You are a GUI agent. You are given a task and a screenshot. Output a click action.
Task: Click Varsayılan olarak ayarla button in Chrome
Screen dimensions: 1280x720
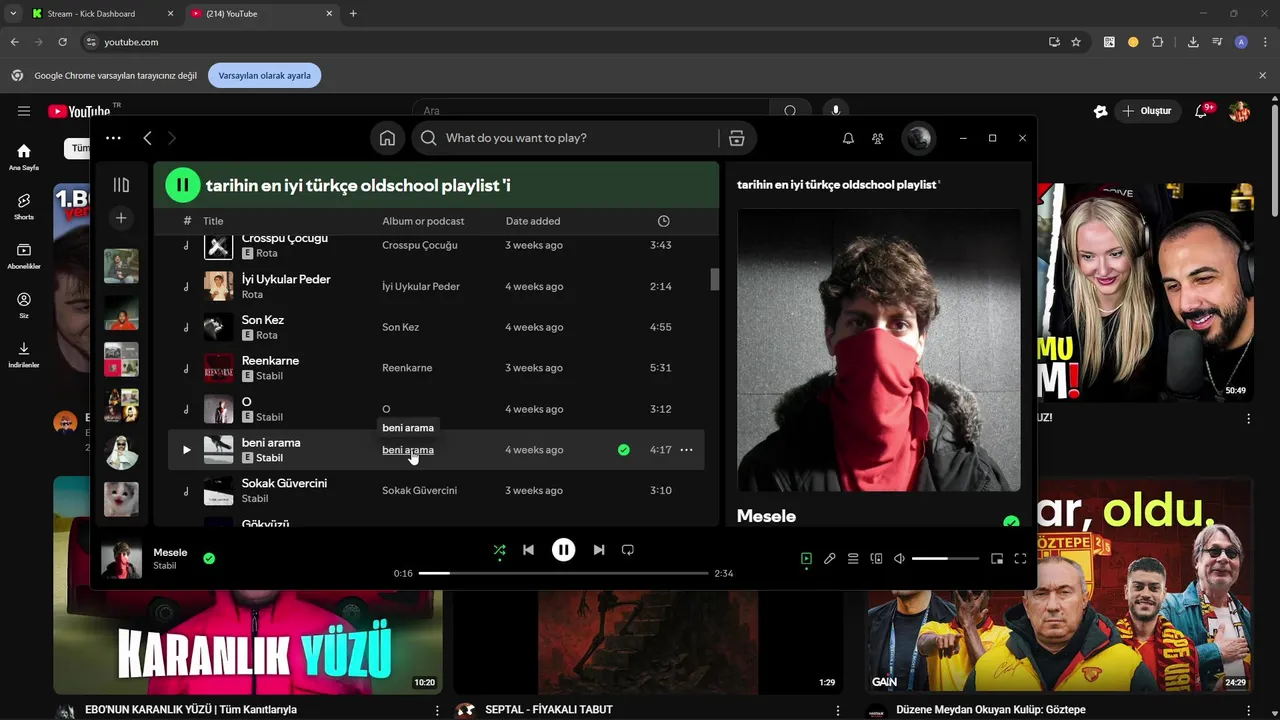[x=265, y=75]
